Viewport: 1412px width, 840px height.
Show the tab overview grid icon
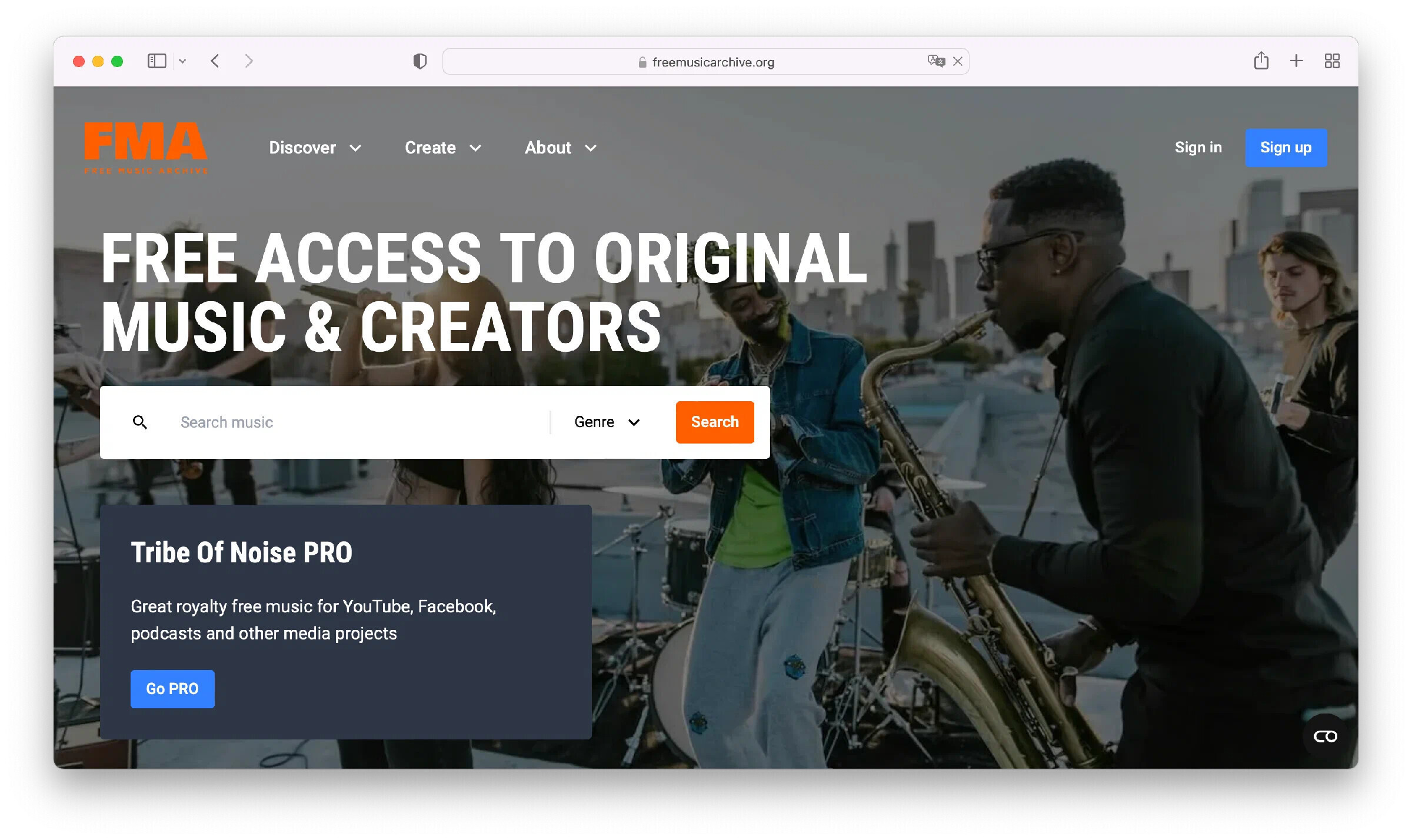click(1332, 61)
